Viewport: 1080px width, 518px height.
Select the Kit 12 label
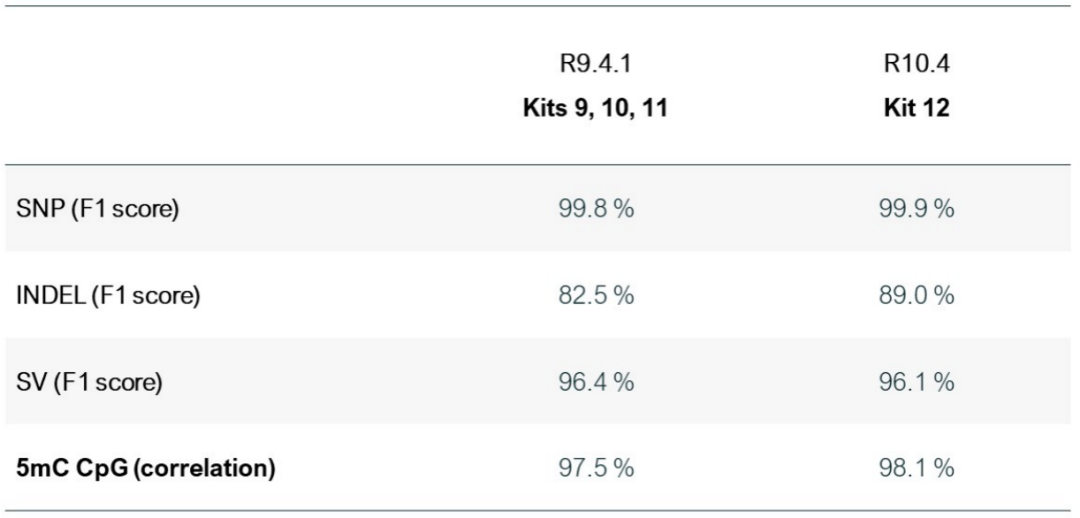pyautogui.click(x=917, y=109)
